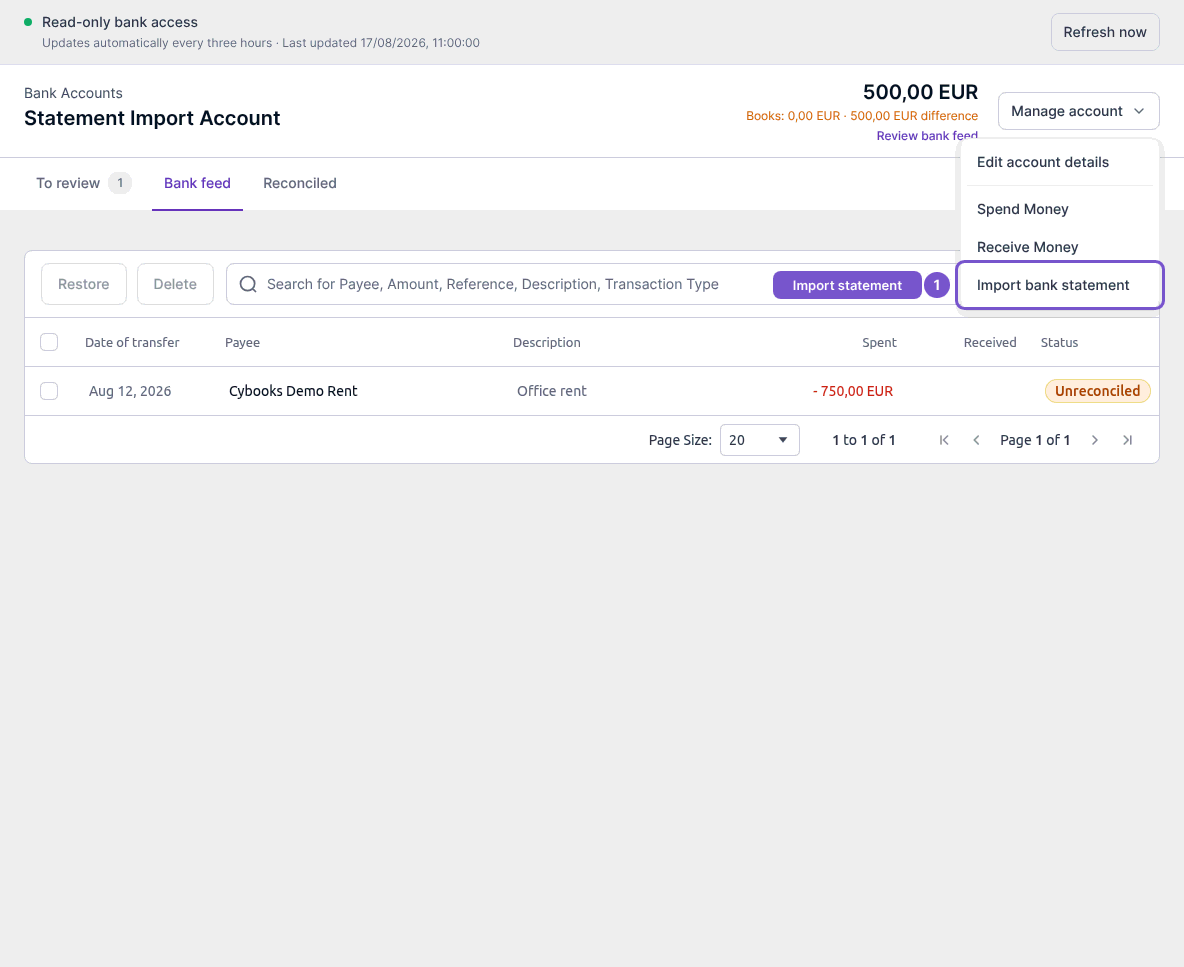The height and width of the screenshot is (967, 1184).
Task: Click the - 750,00 EUR amount
Action: click(853, 391)
